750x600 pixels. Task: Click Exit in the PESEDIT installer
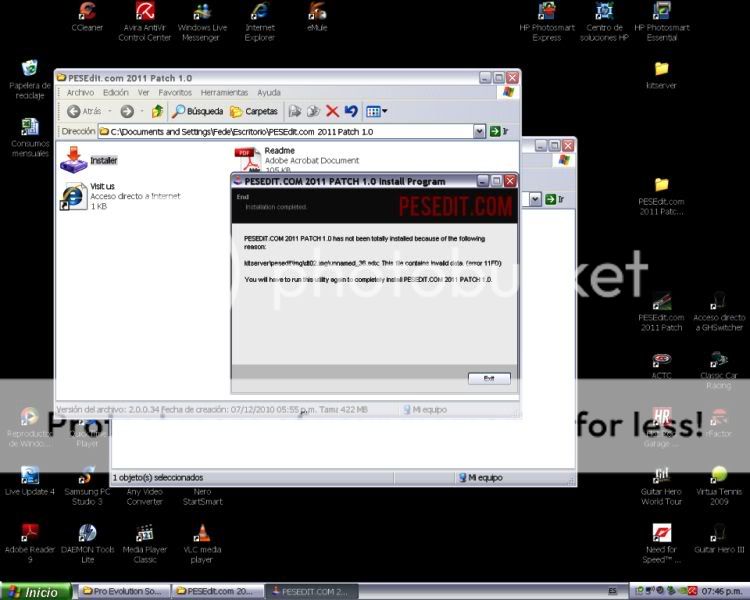pos(489,378)
